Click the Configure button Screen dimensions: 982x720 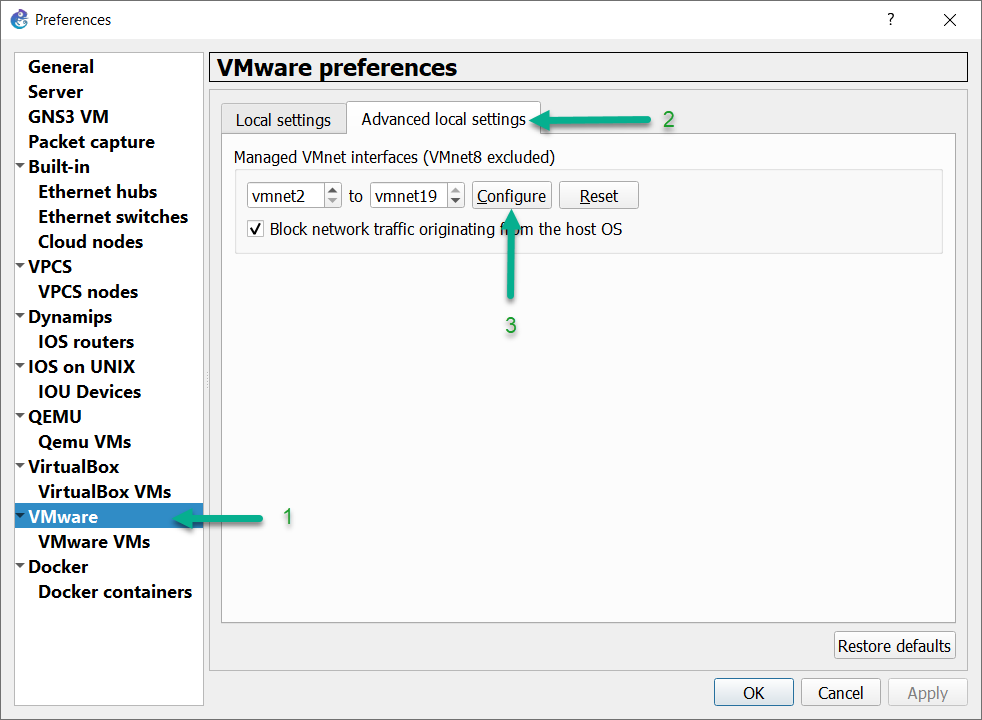click(512, 196)
